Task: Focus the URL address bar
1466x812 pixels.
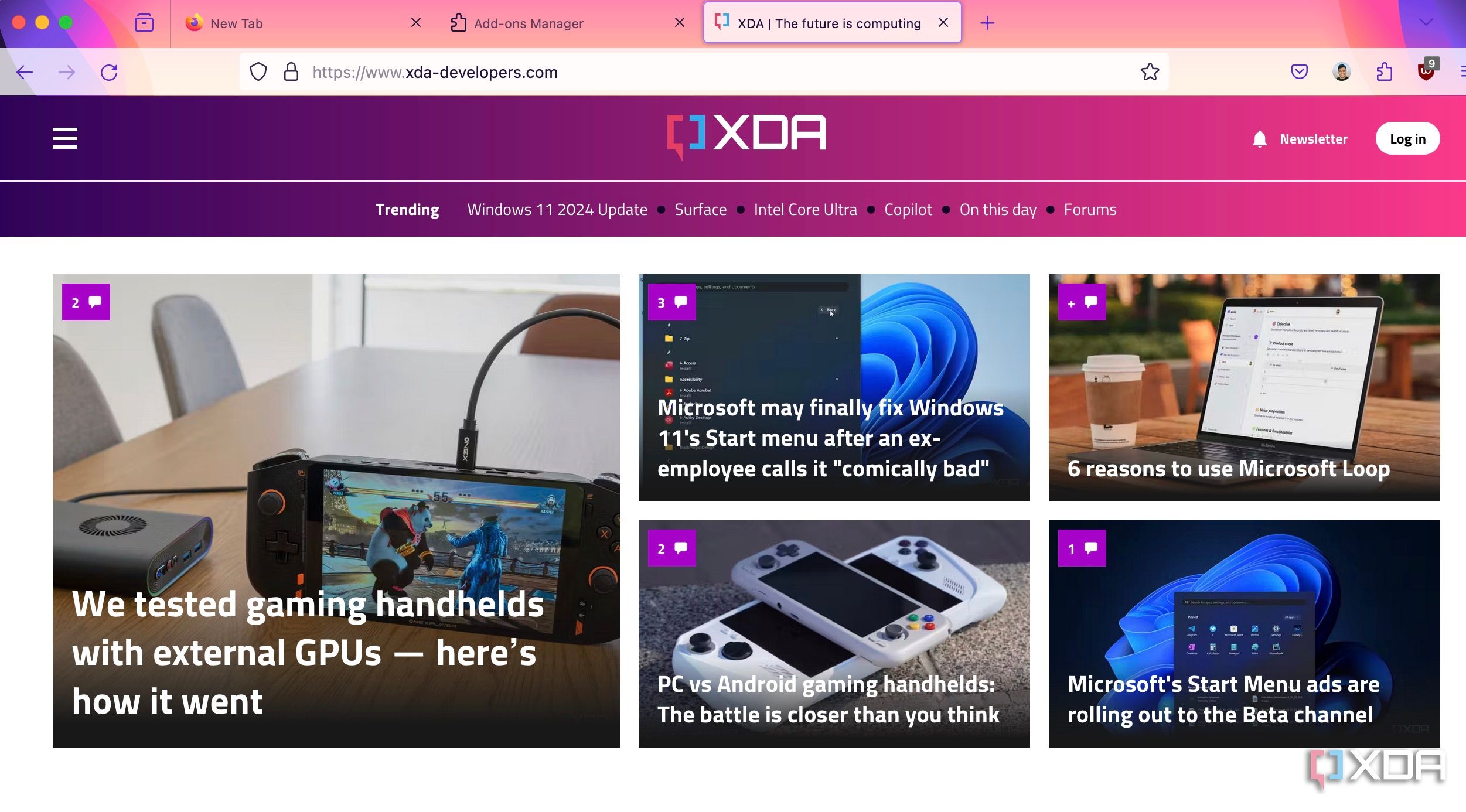Action: point(703,72)
